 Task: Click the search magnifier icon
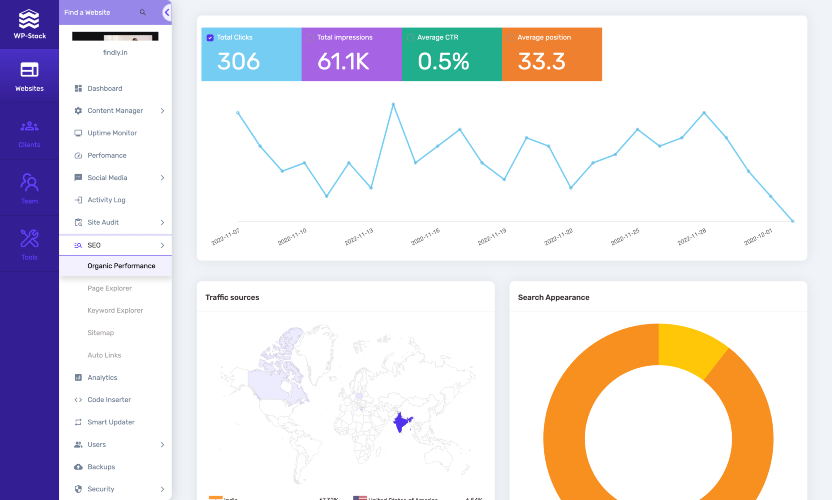[x=143, y=12]
